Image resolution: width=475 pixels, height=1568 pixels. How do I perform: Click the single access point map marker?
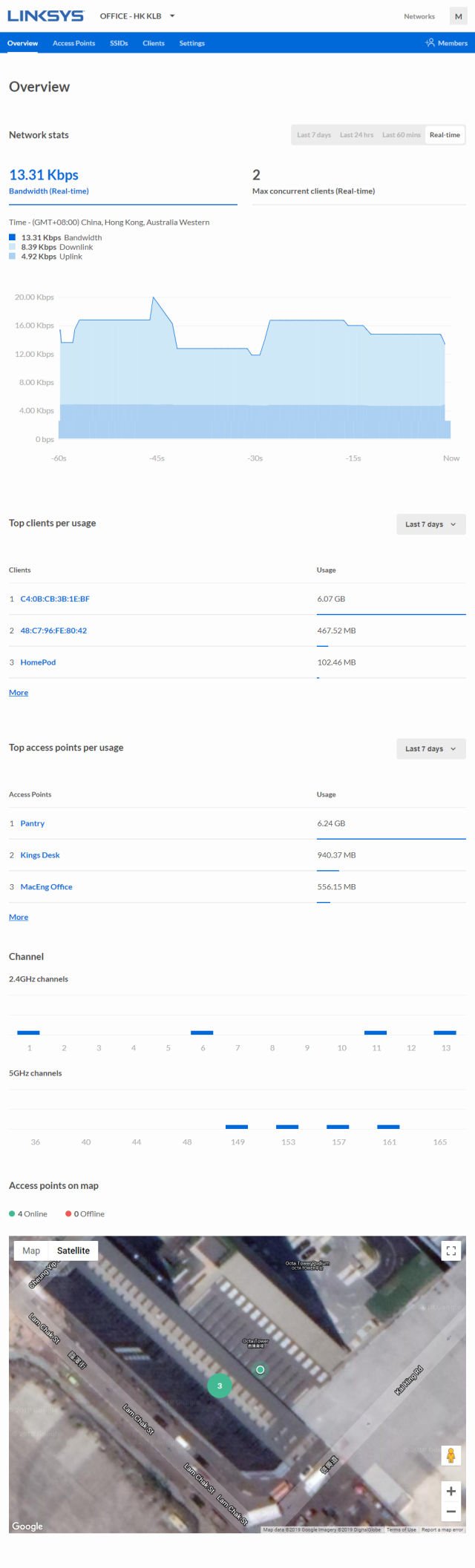click(x=260, y=1370)
